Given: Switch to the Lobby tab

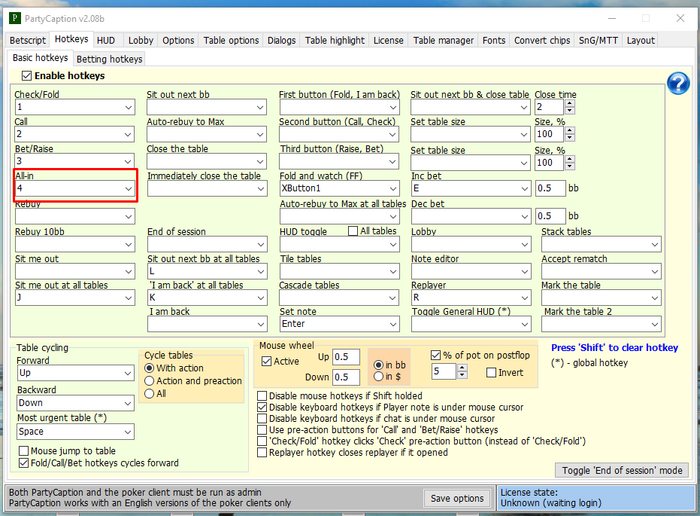Looking at the screenshot, I should click(x=141, y=40).
